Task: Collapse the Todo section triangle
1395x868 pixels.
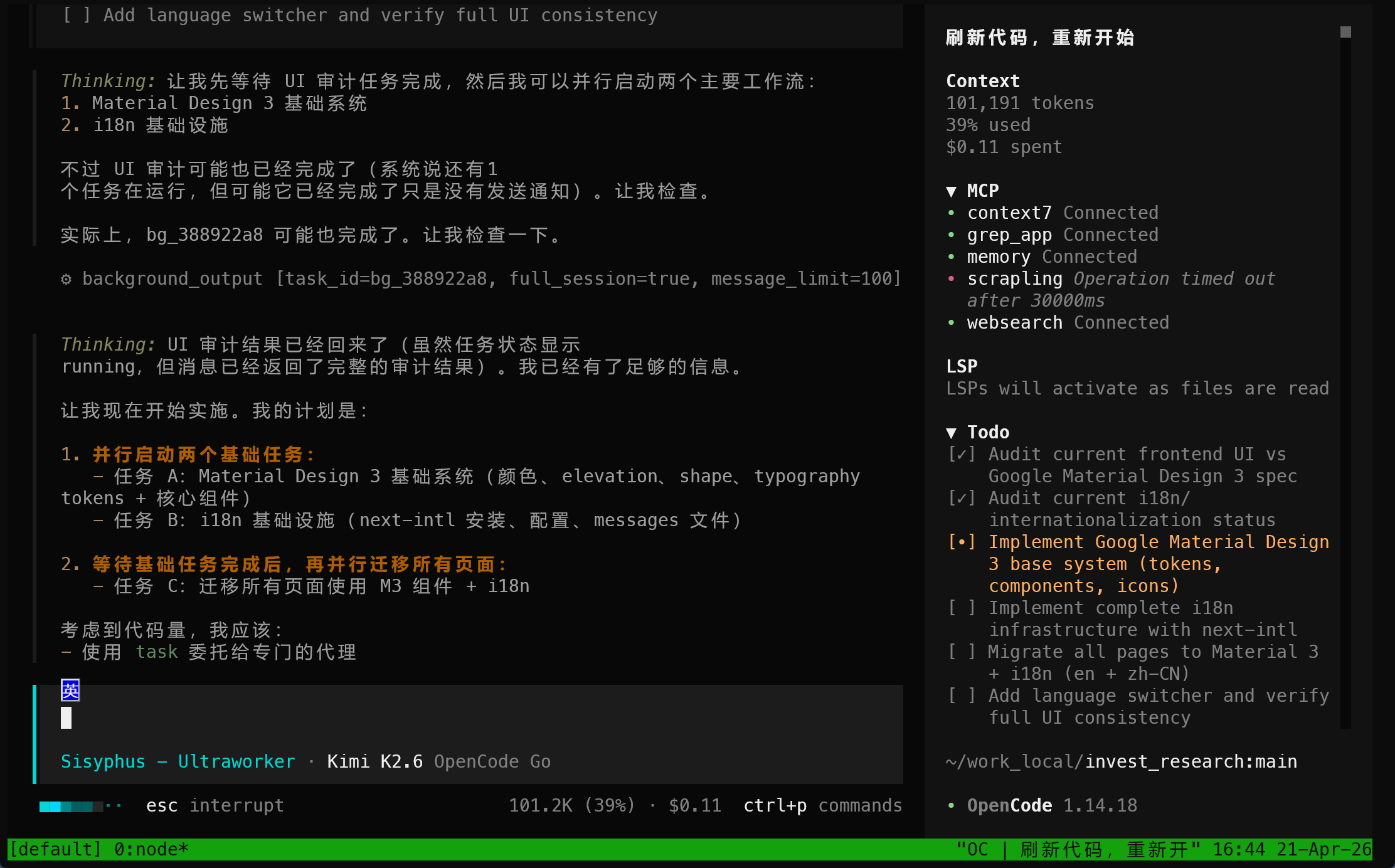Action: 952,433
